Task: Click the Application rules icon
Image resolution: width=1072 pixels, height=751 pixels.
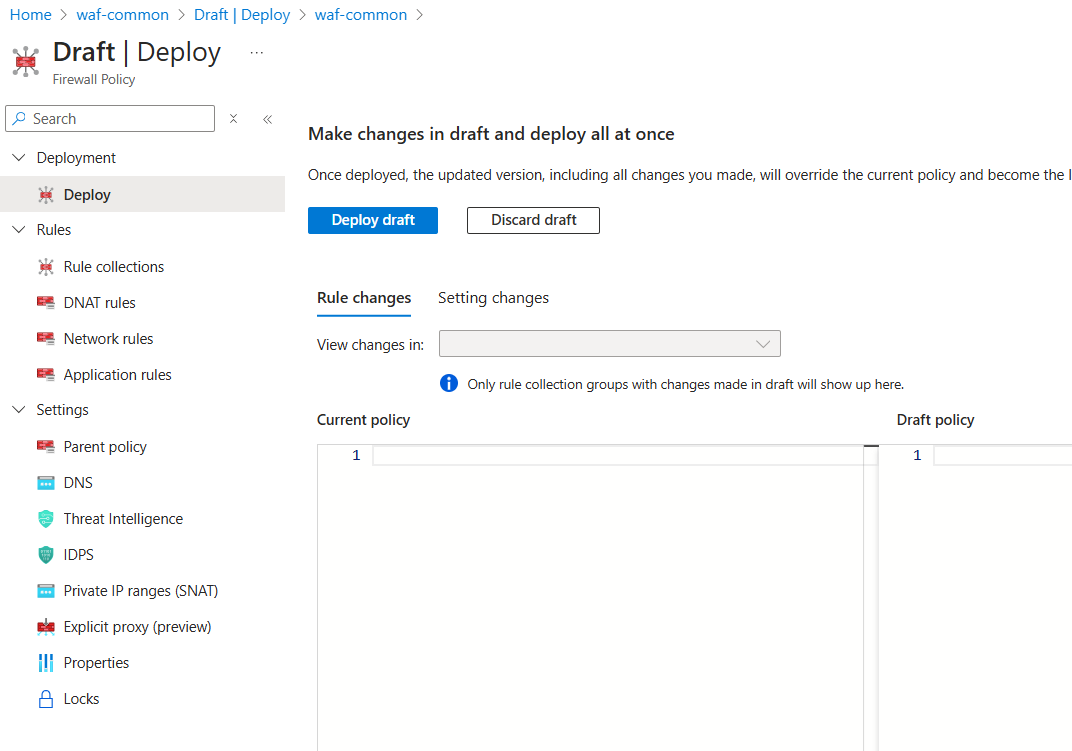Action: click(46, 375)
